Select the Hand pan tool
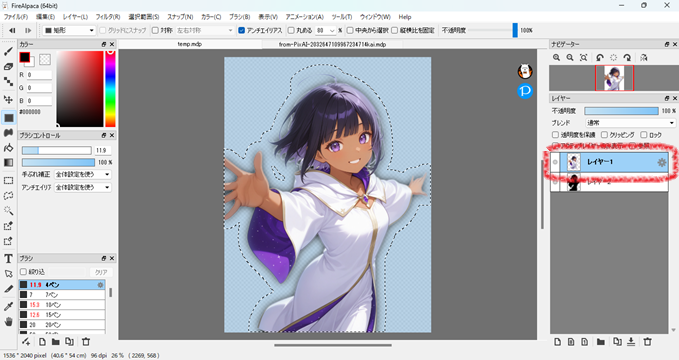679x360 pixels. [x=8, y=321]
